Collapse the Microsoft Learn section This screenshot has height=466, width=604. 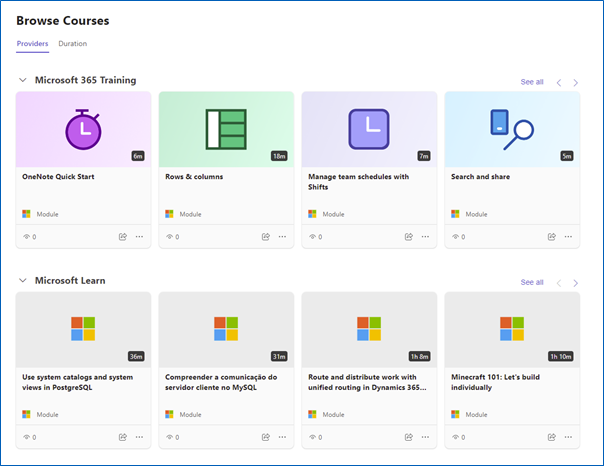click(x=23, y=280)
